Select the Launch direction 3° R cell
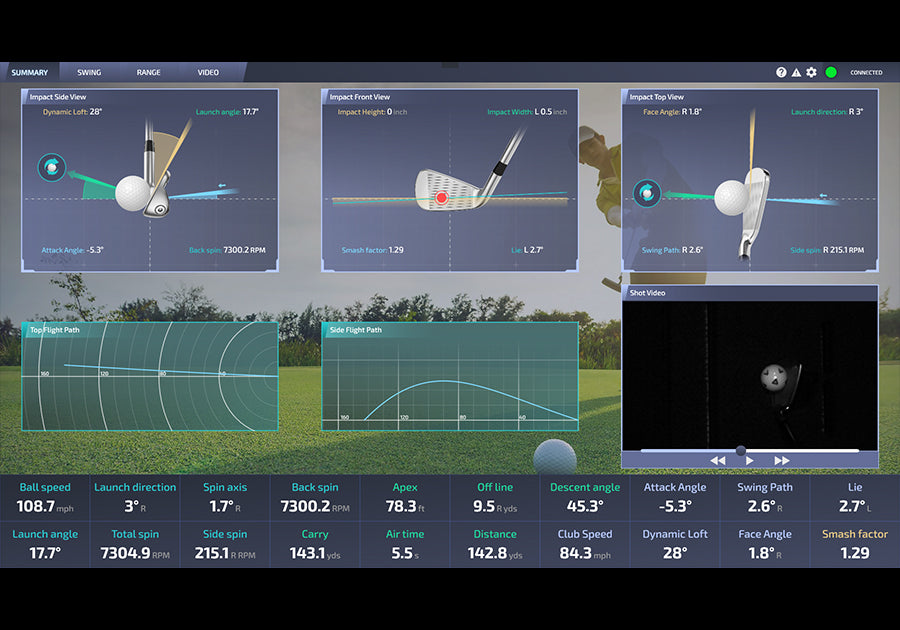The image size is (900, 630). pyautogui.click(x=135, y=497)
